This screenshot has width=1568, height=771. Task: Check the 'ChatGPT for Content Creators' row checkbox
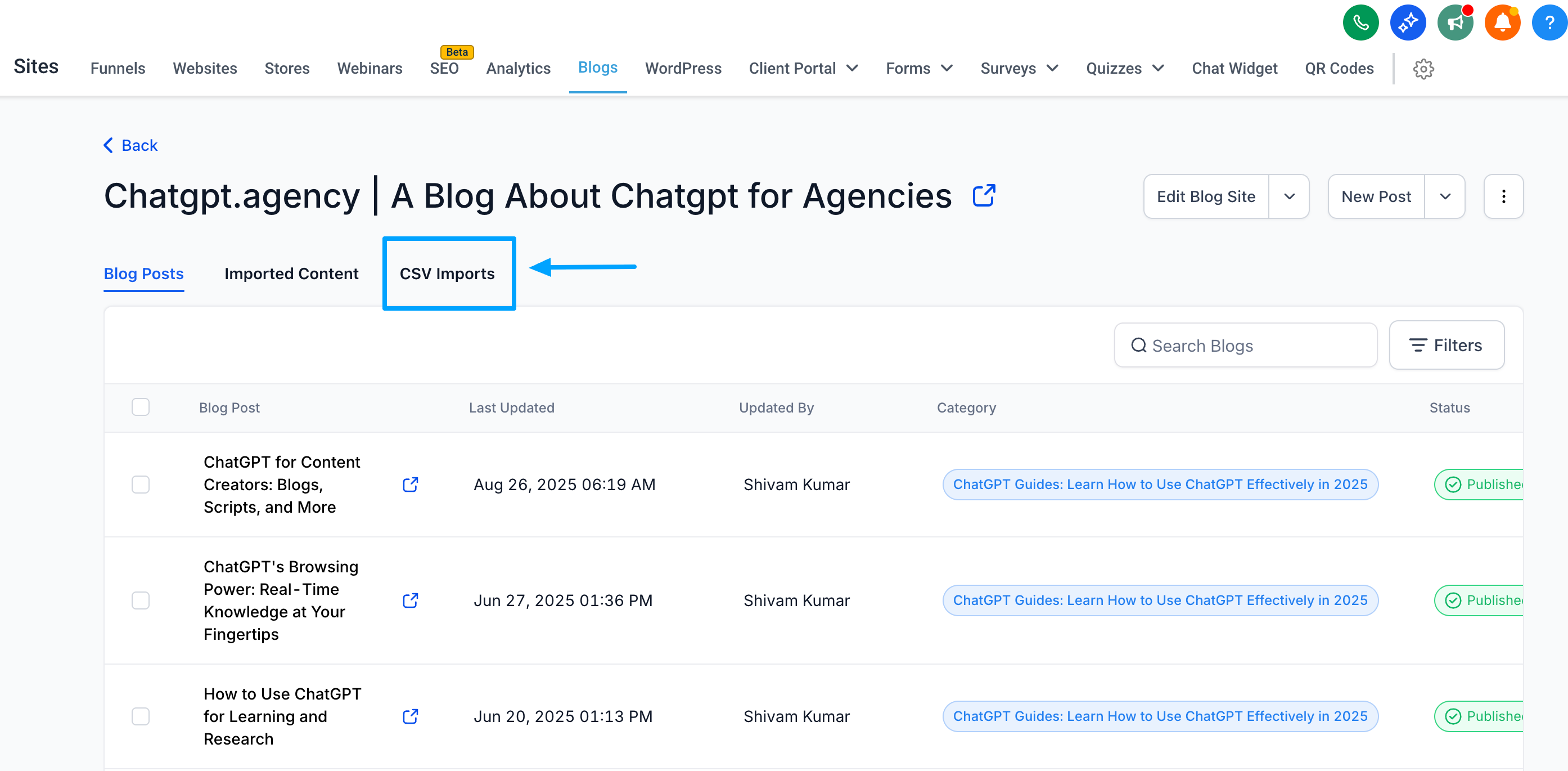tap(141, 484)
